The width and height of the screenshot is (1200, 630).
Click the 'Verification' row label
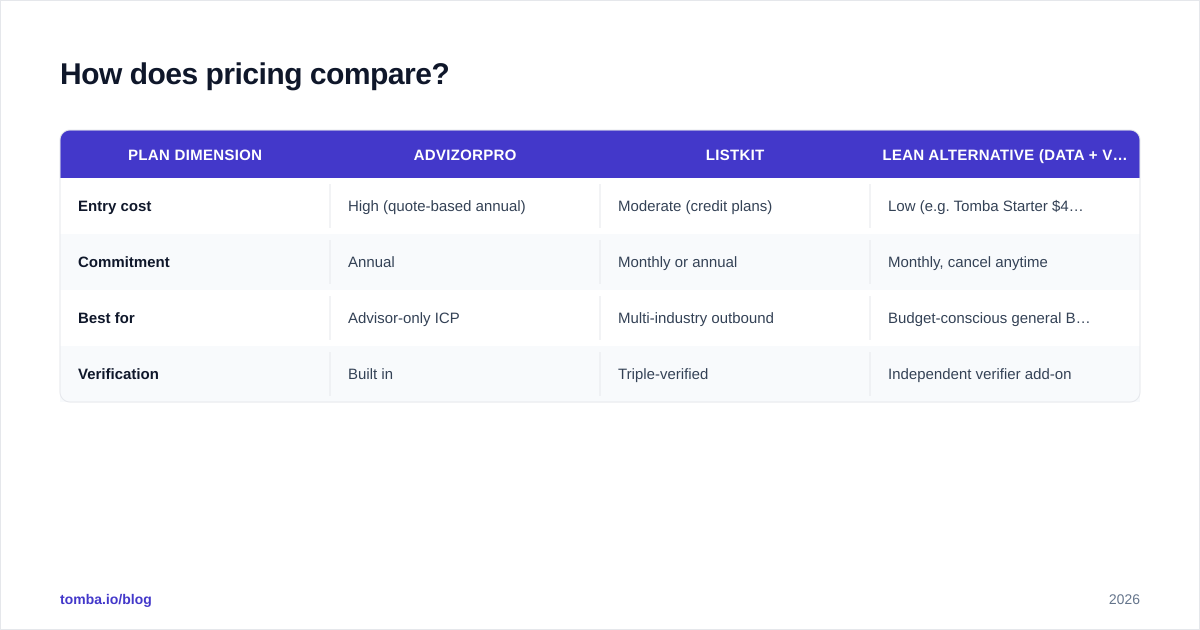point(195,374)
